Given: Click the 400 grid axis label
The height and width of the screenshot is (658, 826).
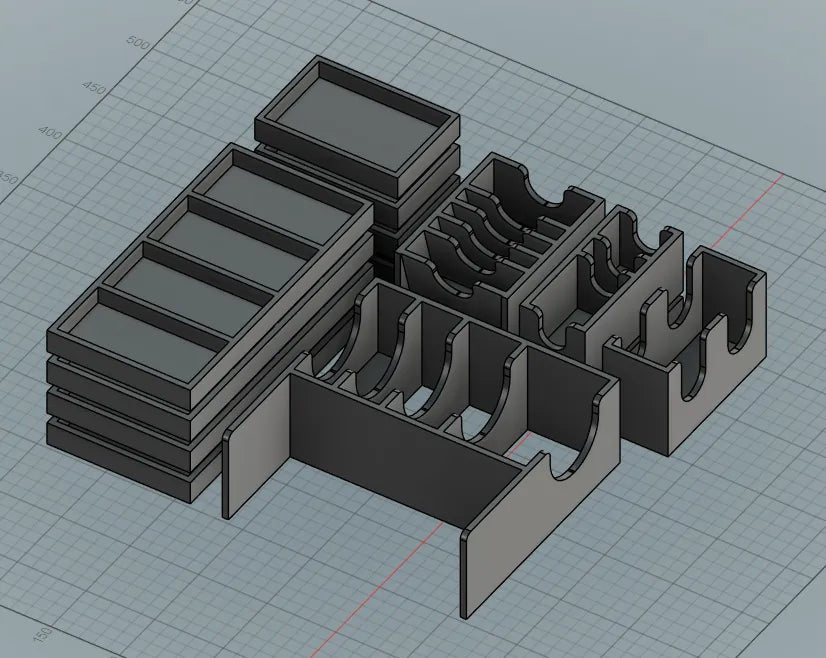Looking at the screenshot, I should 50,132.
